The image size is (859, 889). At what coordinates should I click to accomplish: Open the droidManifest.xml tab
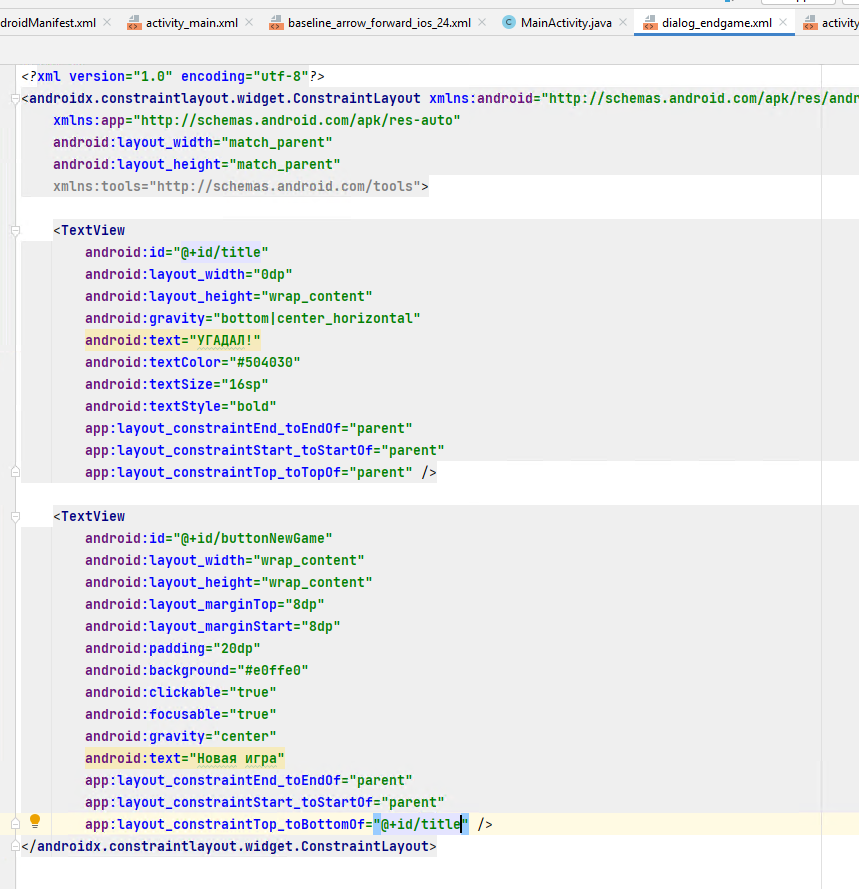click(48, 23)
